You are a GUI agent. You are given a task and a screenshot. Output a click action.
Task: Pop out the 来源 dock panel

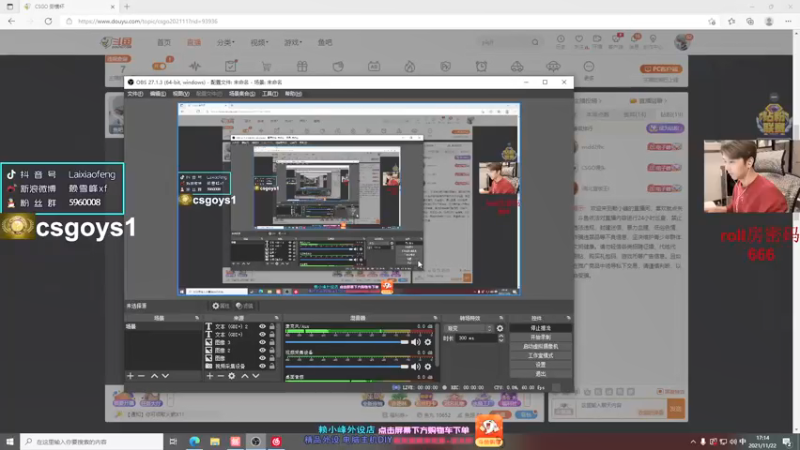pos(277,318)
